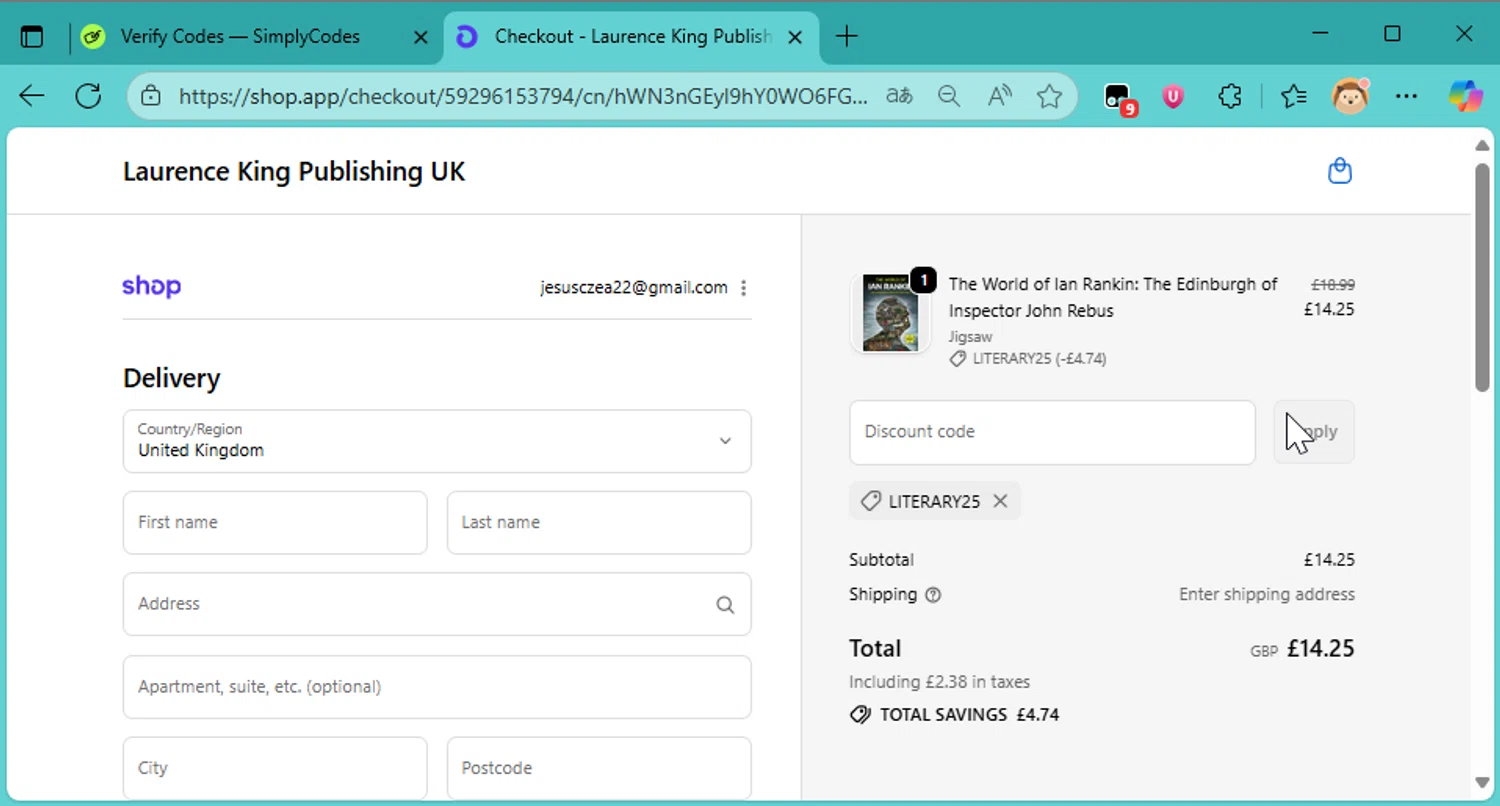Open the Extensions puzzle piece icon
The width and height of the screenshot is (1500, 806).
1230,96
